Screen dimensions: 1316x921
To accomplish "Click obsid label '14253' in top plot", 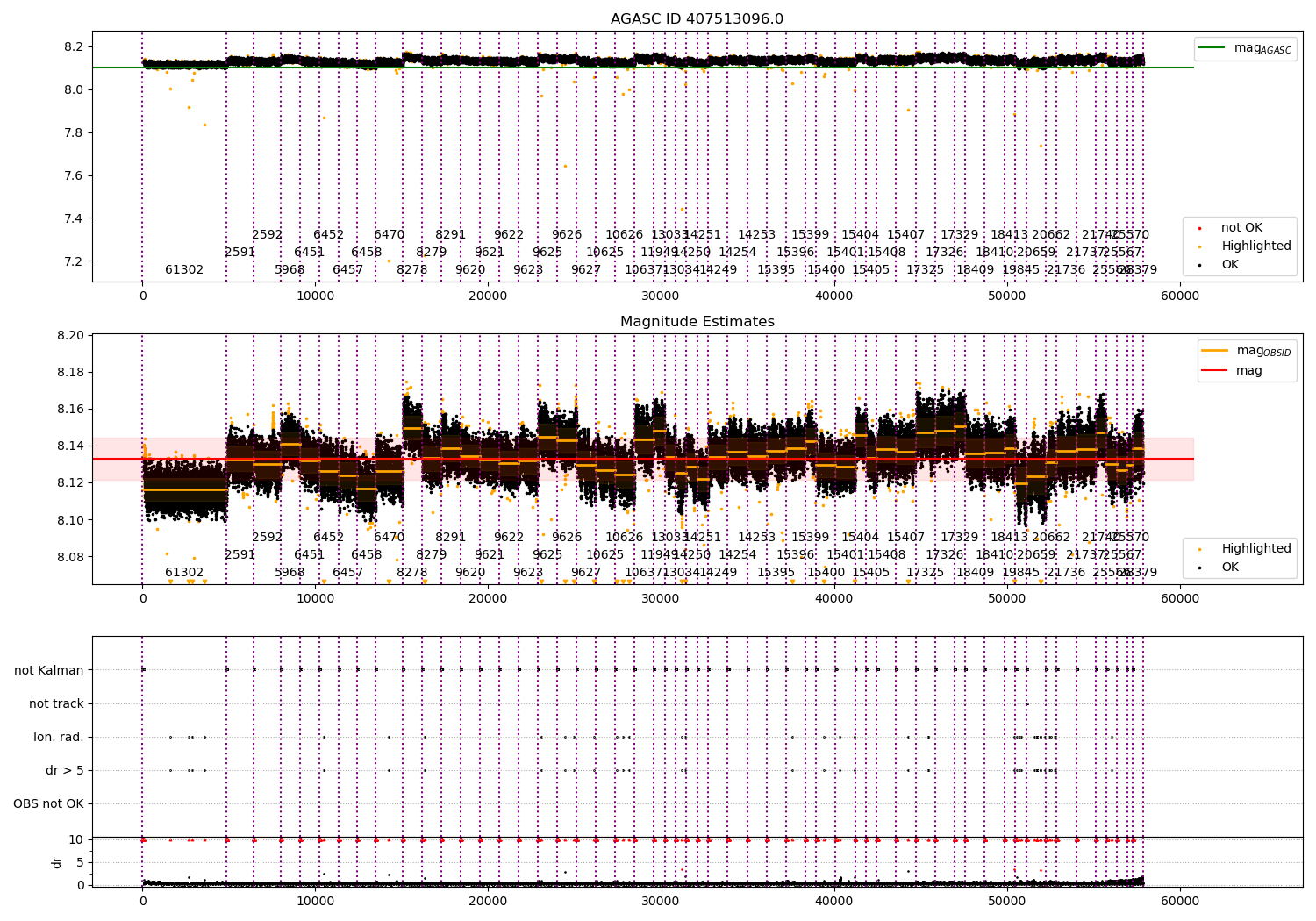I will [756, 235].
